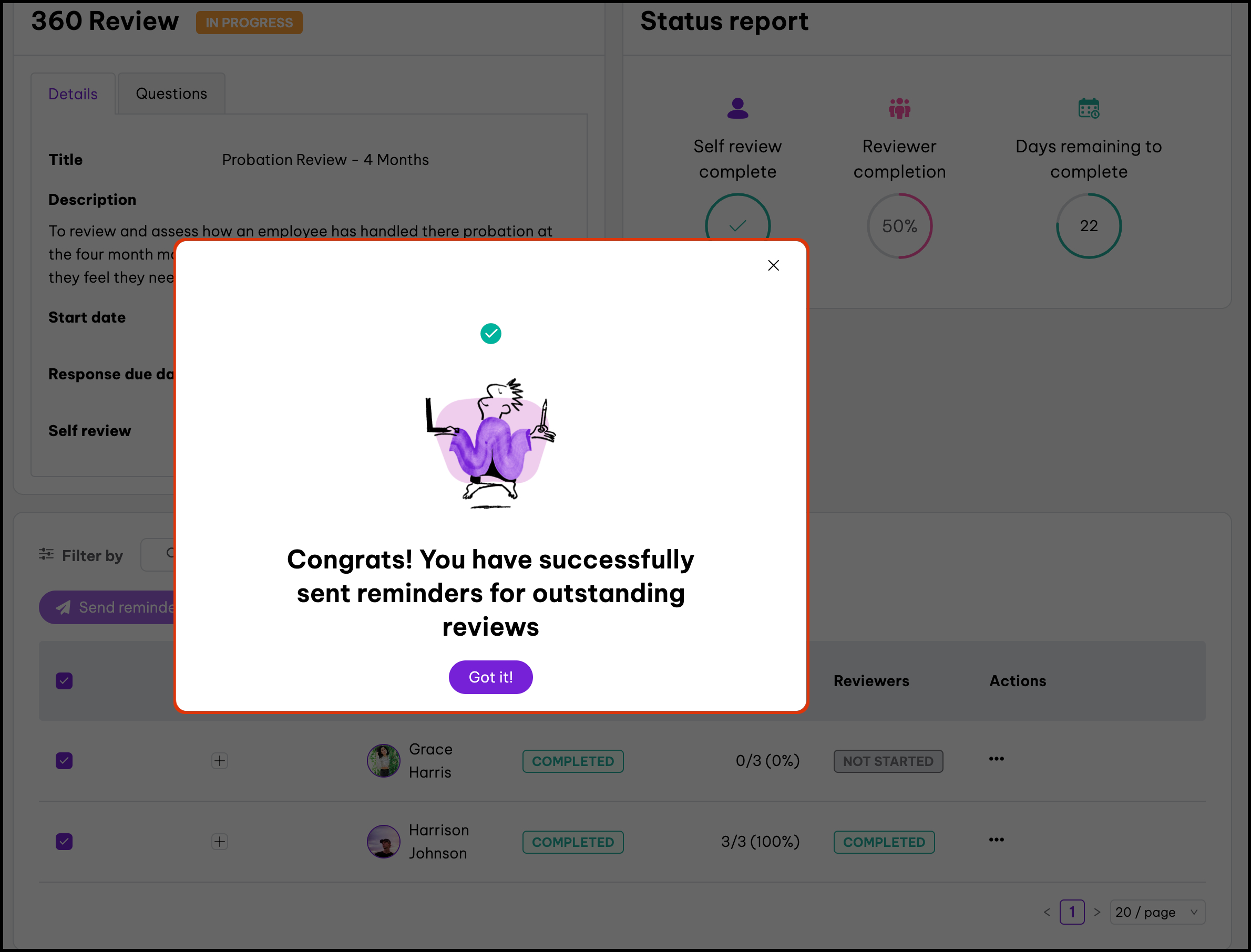Click the Got it! button

point(490,677)
